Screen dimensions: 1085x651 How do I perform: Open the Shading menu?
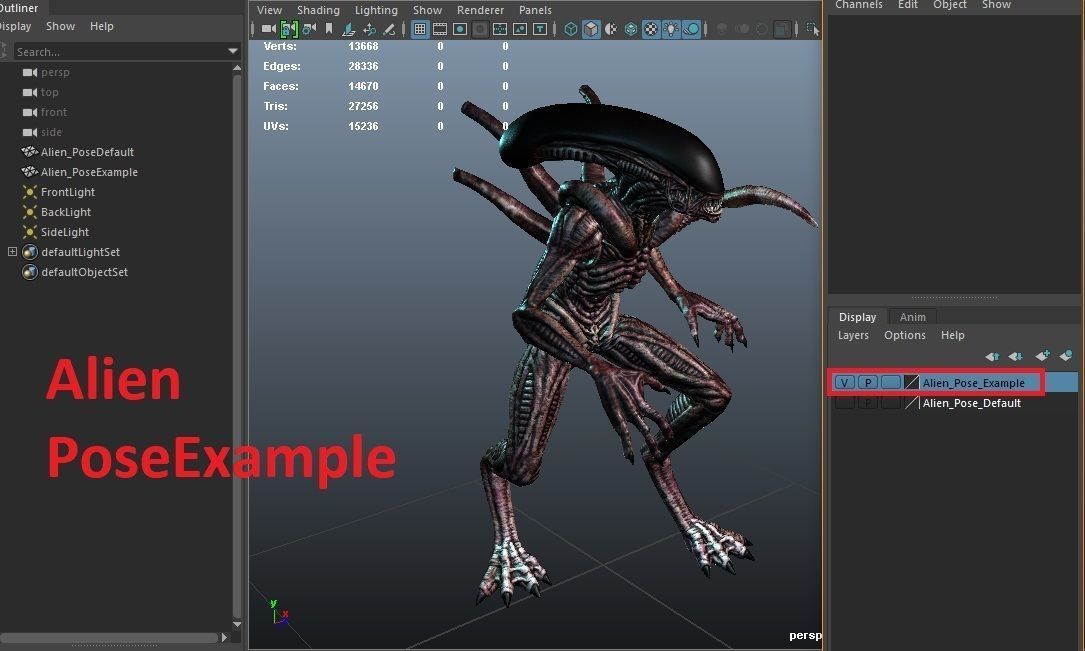(318, 10)
